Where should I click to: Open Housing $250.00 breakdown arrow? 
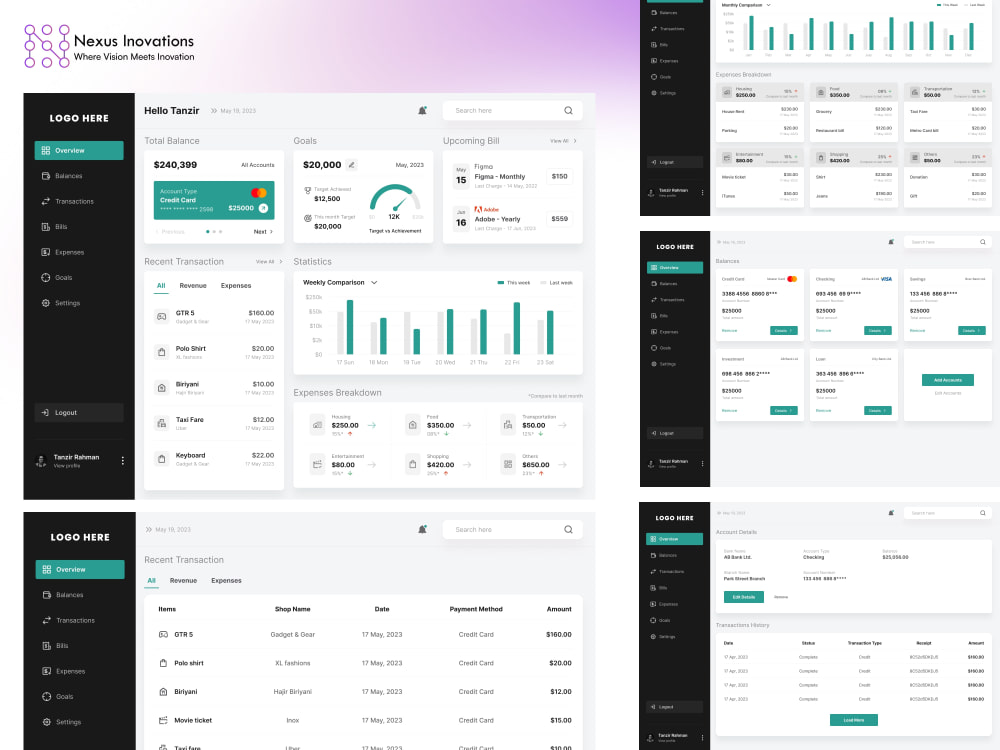(x=372, y=425)
